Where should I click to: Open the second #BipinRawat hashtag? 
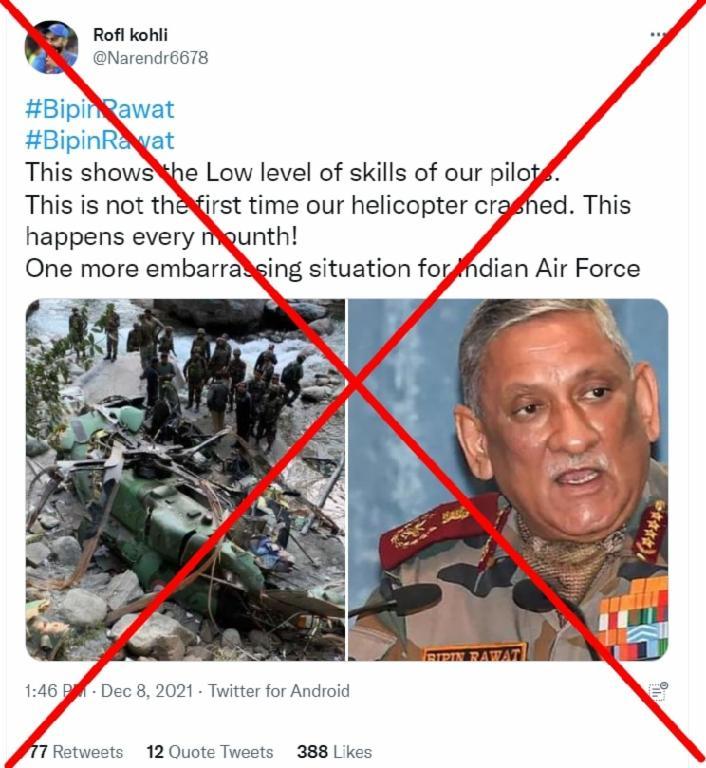(x=99, y=141)
